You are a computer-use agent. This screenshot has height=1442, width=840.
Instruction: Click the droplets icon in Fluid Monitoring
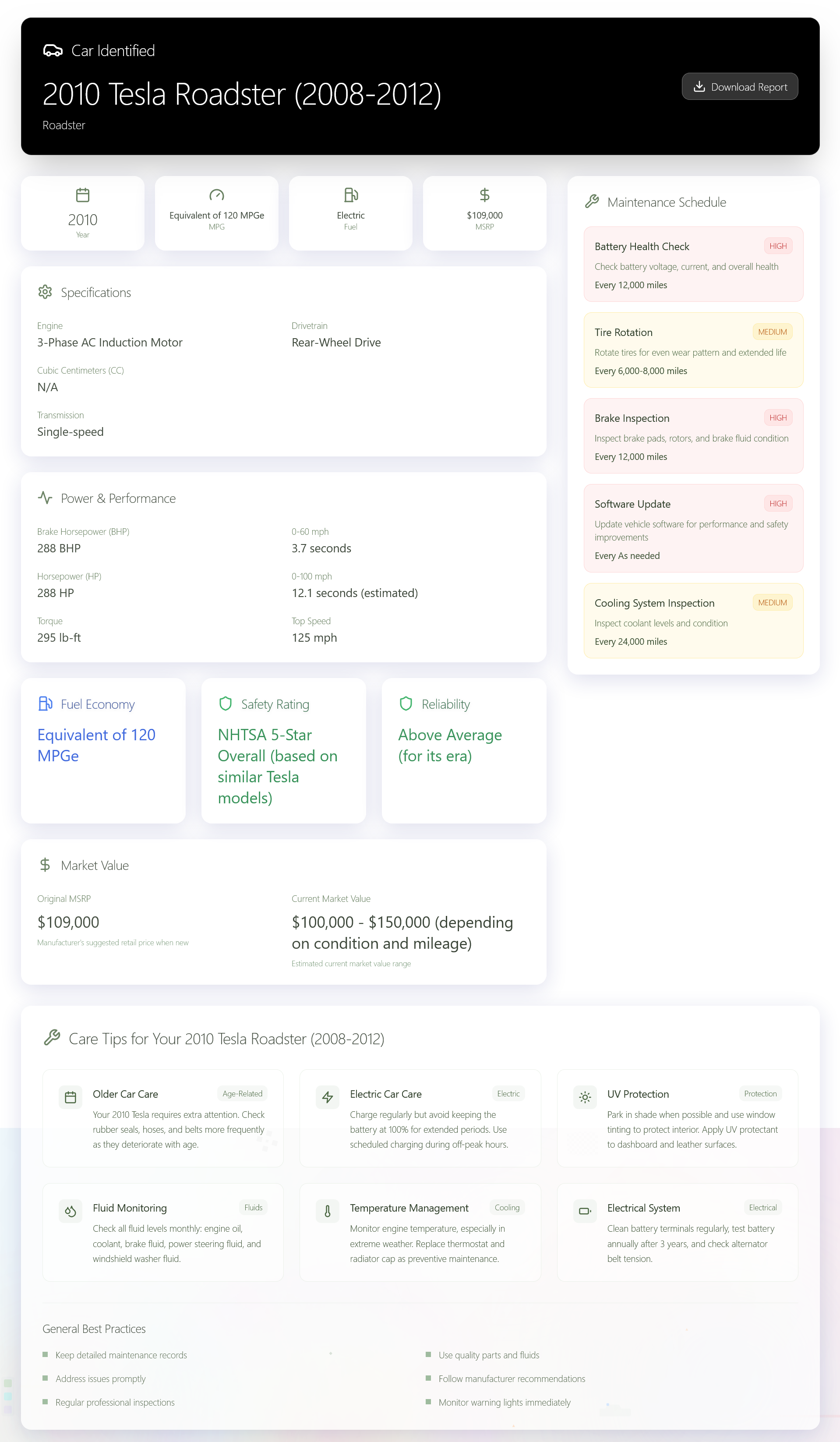[x=71, y=1211]
